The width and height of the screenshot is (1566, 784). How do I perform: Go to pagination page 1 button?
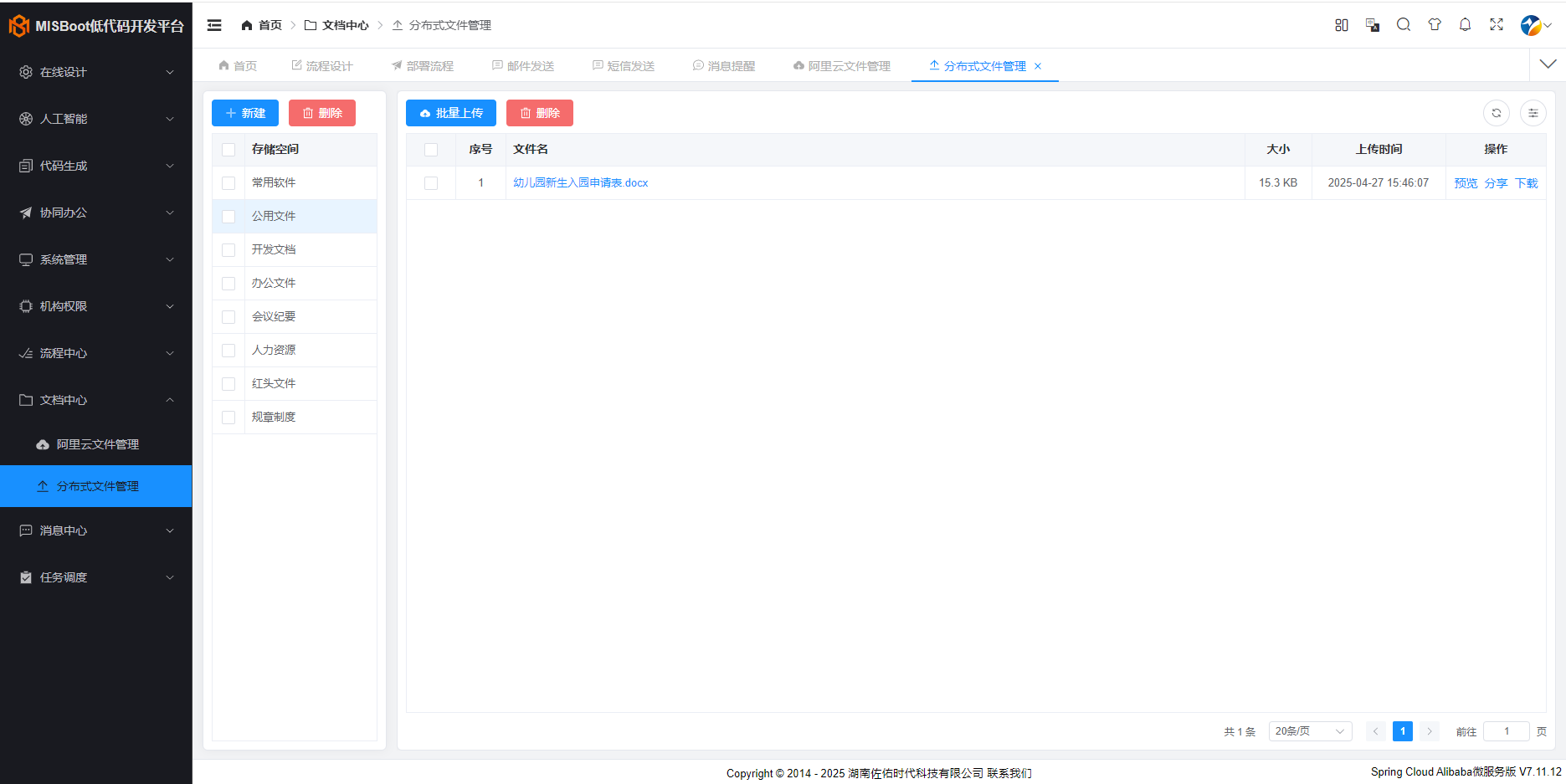[1403, 731]
